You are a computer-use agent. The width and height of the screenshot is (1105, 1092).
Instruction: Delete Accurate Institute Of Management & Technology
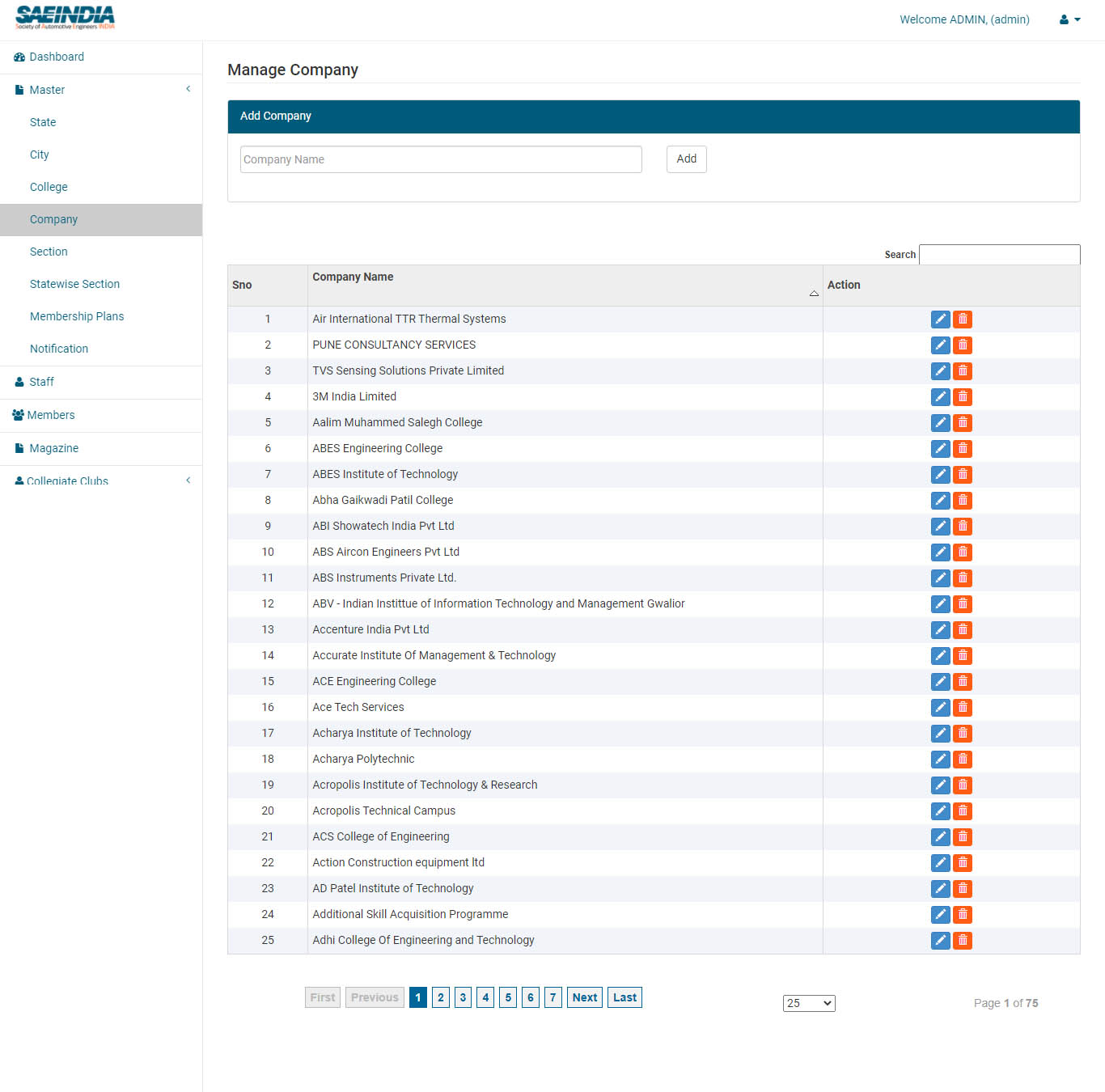pos(963,655)
